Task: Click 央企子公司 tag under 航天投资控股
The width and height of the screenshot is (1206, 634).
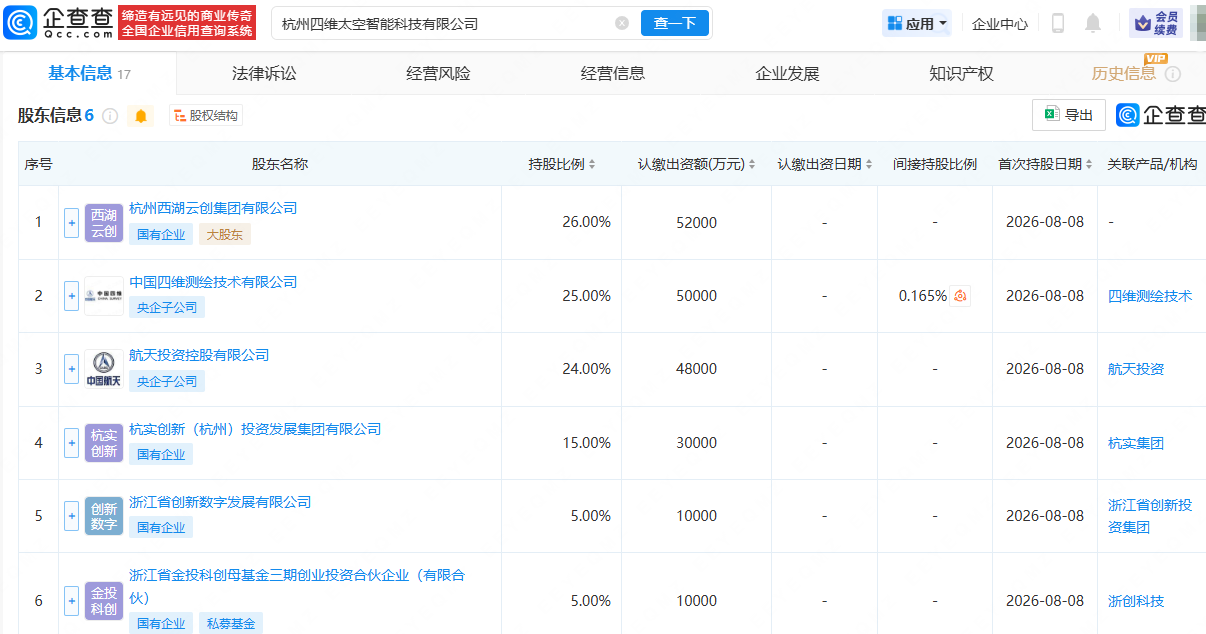Action: click(167, 381)
